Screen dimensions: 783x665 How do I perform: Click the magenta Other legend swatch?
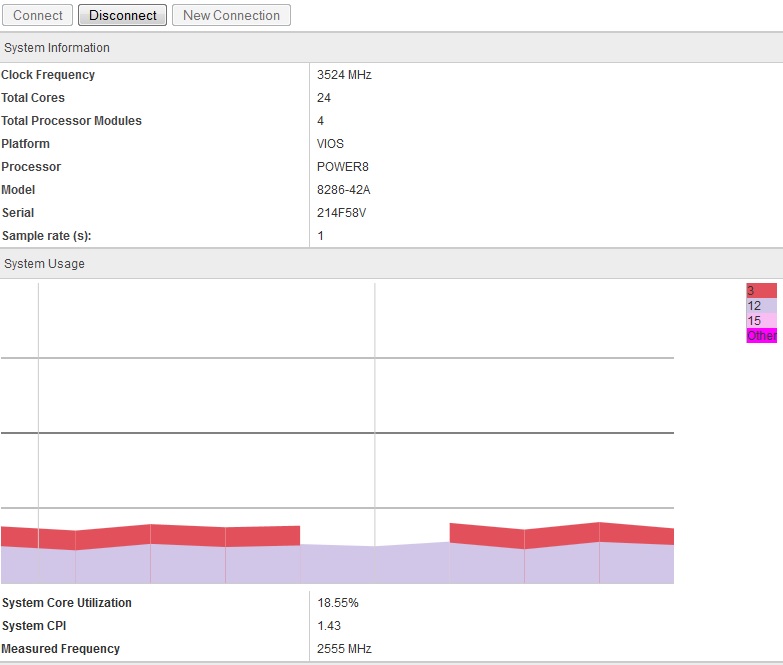point(762,335)
